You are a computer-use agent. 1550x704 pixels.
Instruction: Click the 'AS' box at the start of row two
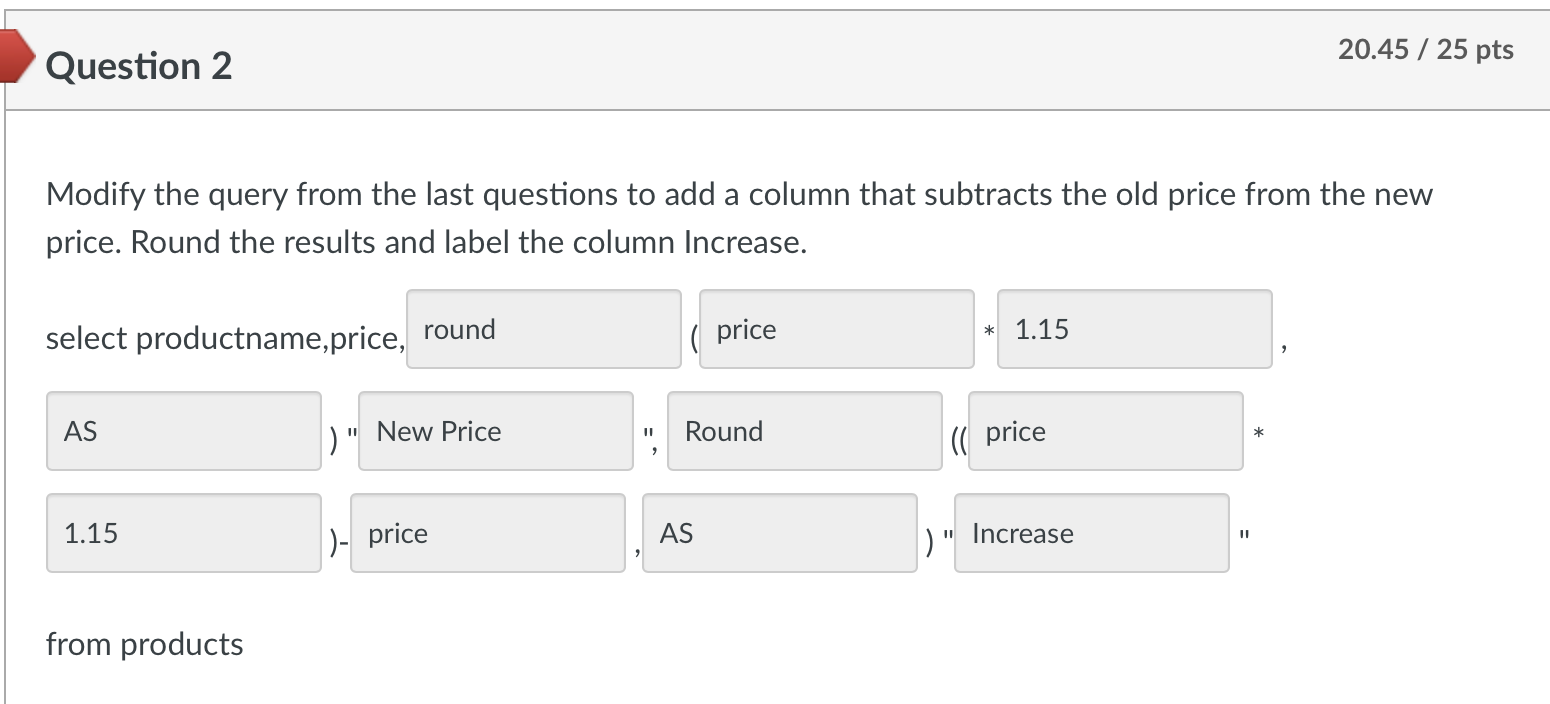183,431
